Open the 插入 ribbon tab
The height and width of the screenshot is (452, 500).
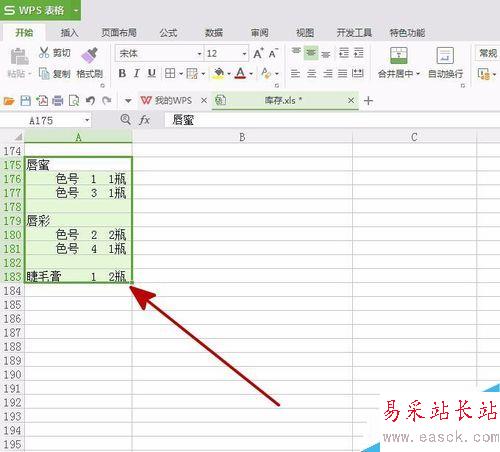pos(69,33)
